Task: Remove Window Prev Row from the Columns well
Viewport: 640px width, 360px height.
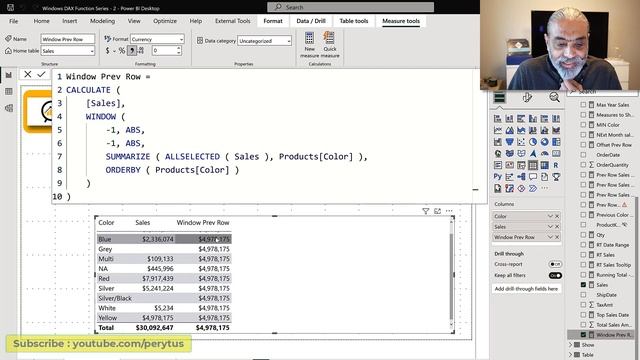Action: pyautogui.click(x=557, y=237)
